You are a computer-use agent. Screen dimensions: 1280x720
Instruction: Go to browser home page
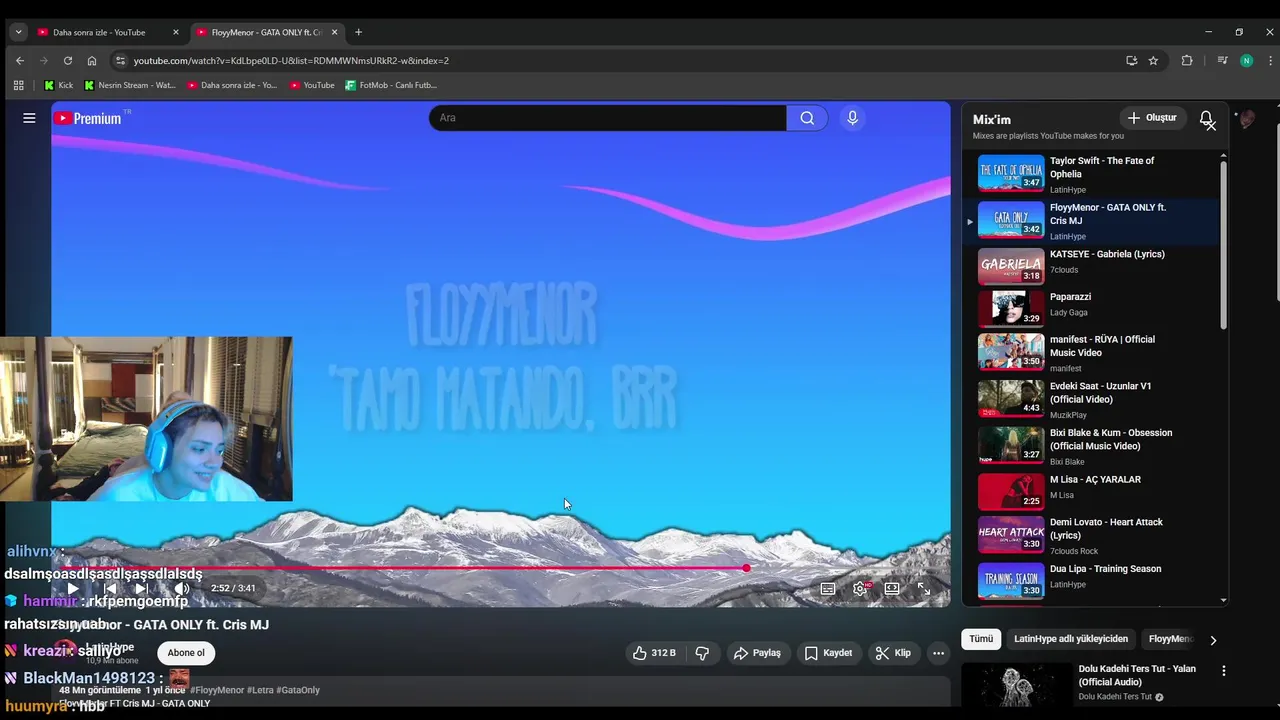(x=92, y=60)
